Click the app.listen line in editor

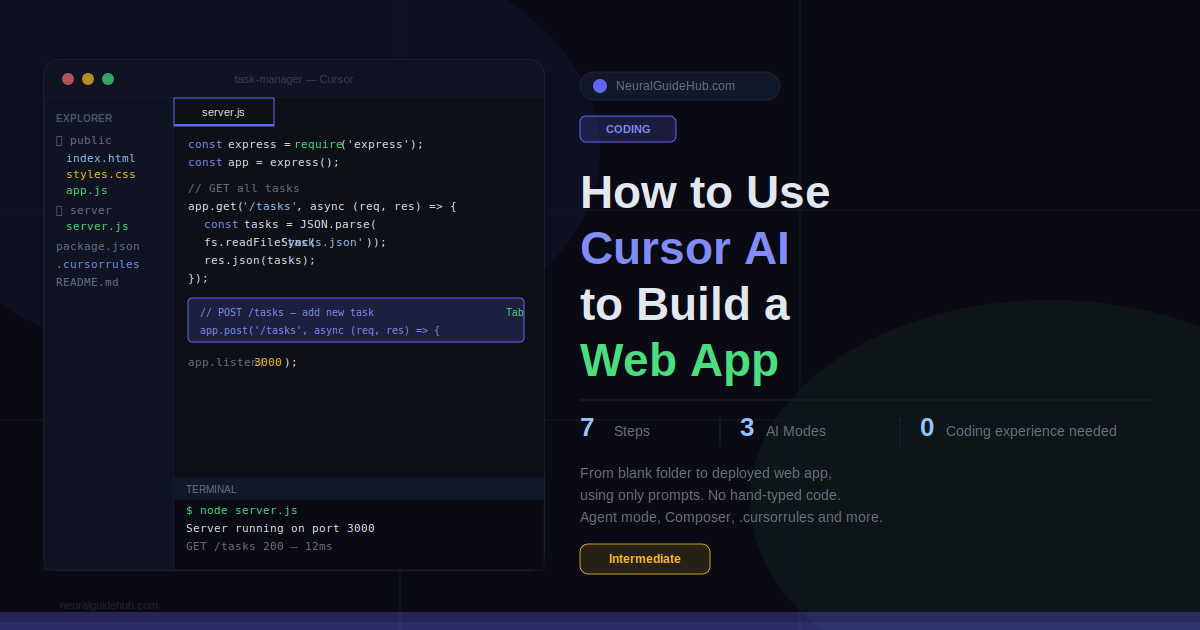[242, 362]
